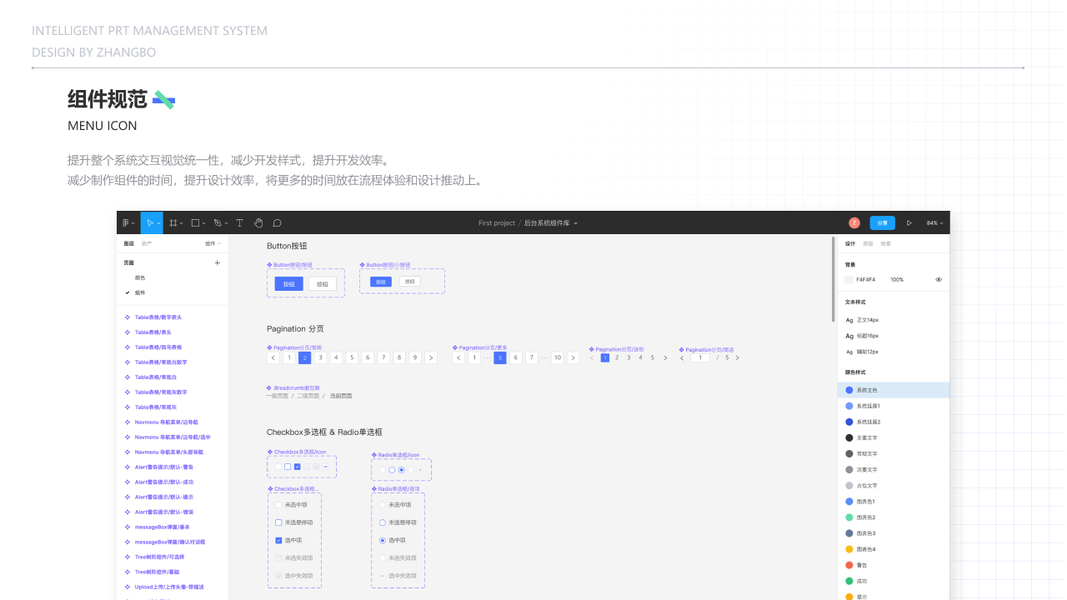Click the large blue 按钮 button

click(289, 284)
